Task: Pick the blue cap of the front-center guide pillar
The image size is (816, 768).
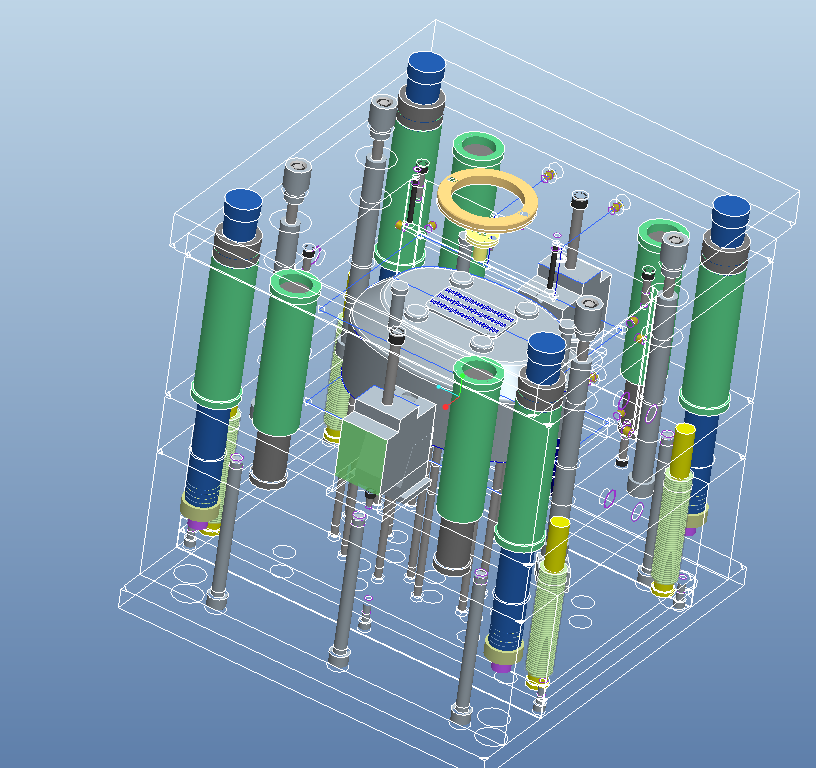Action: tap(546, 360)
